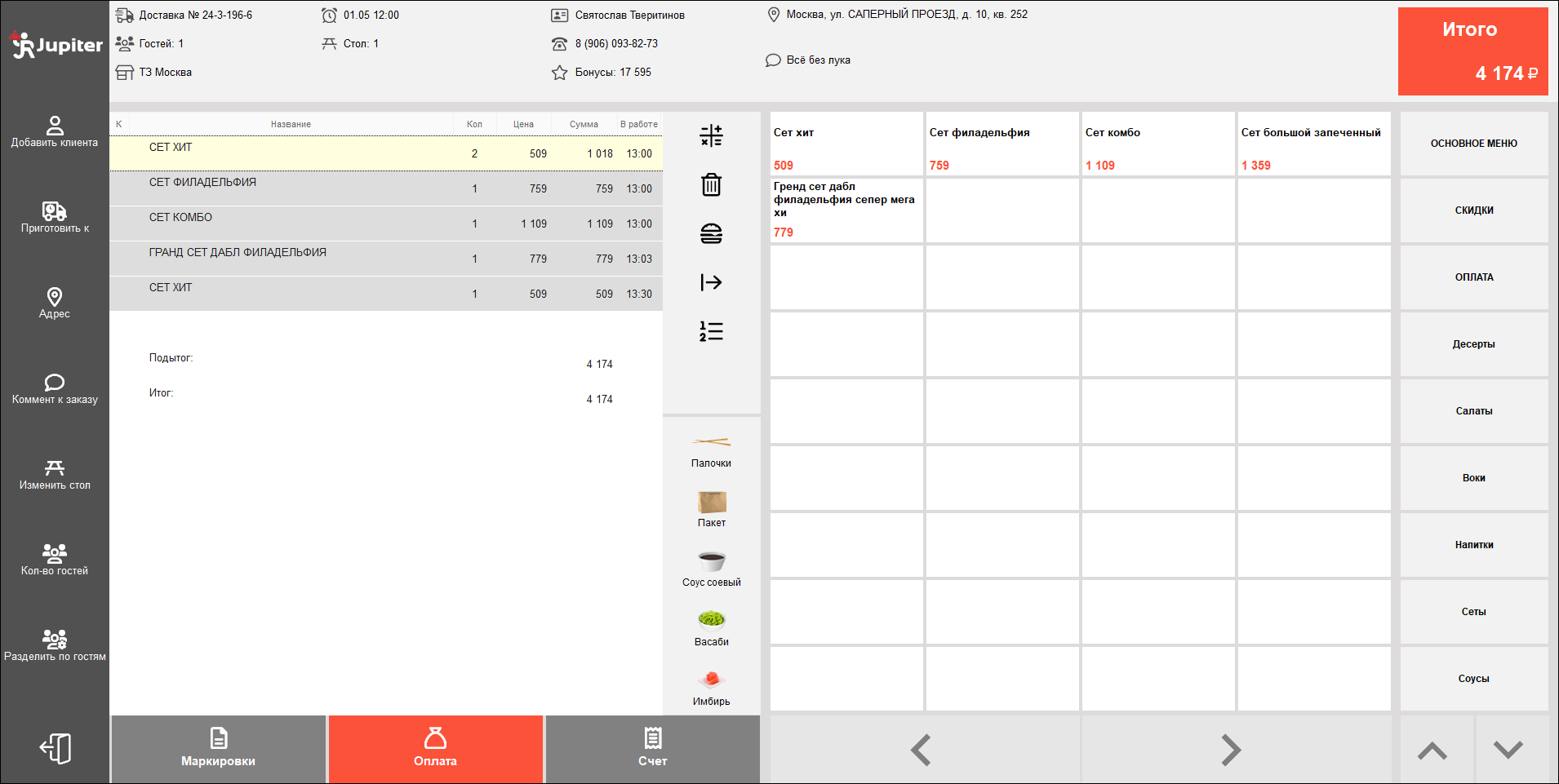Open Сеты category
This screenshot has height=784, width=1559.
click(1474, 612)
